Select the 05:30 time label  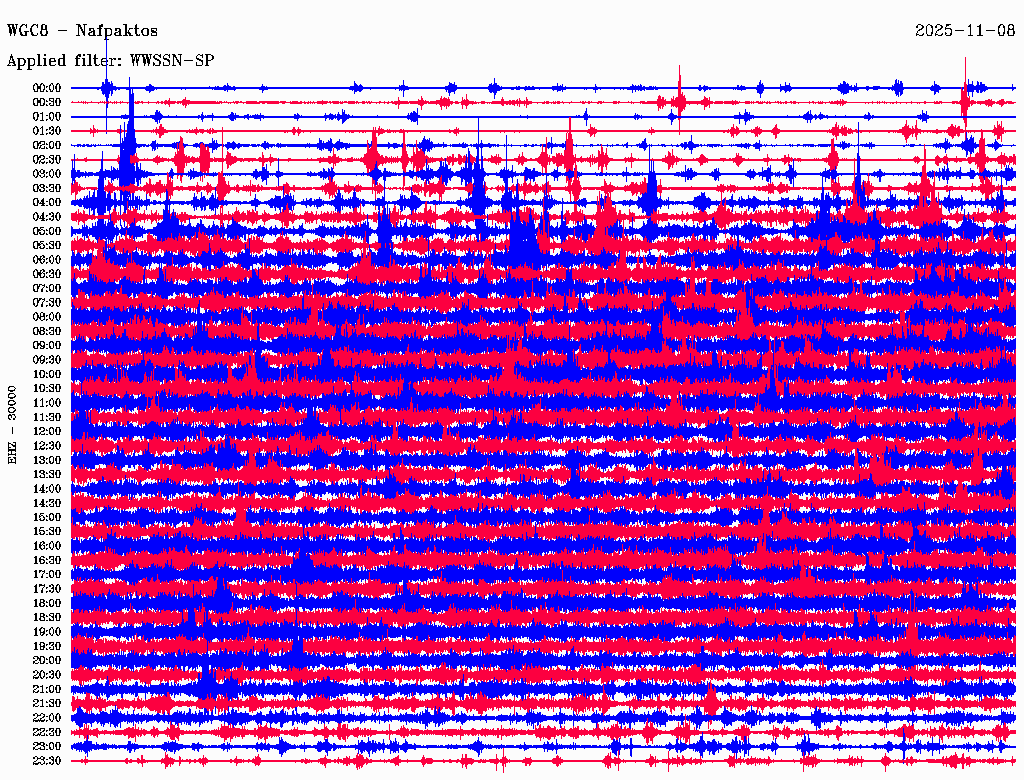pyautogui.click(x=47, y=246)
